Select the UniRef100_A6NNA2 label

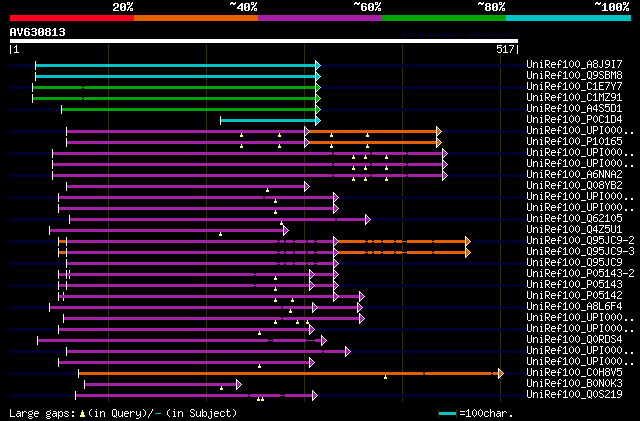574,174
